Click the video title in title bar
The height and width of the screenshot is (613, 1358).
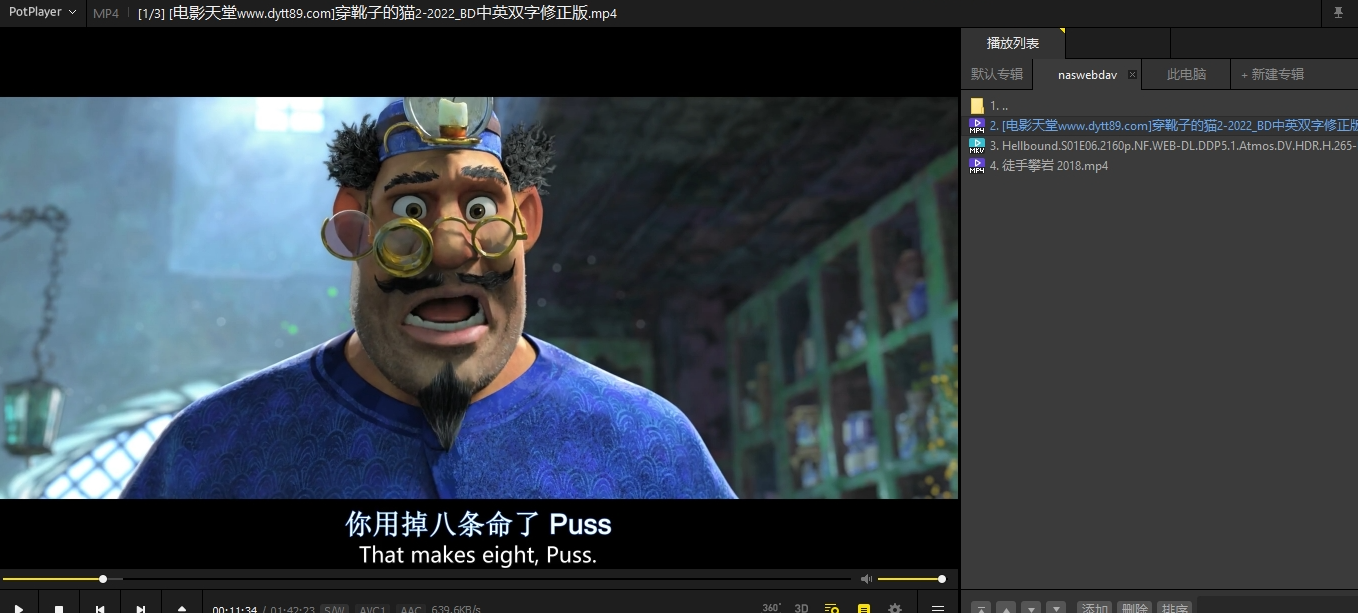tap(377, 13)
